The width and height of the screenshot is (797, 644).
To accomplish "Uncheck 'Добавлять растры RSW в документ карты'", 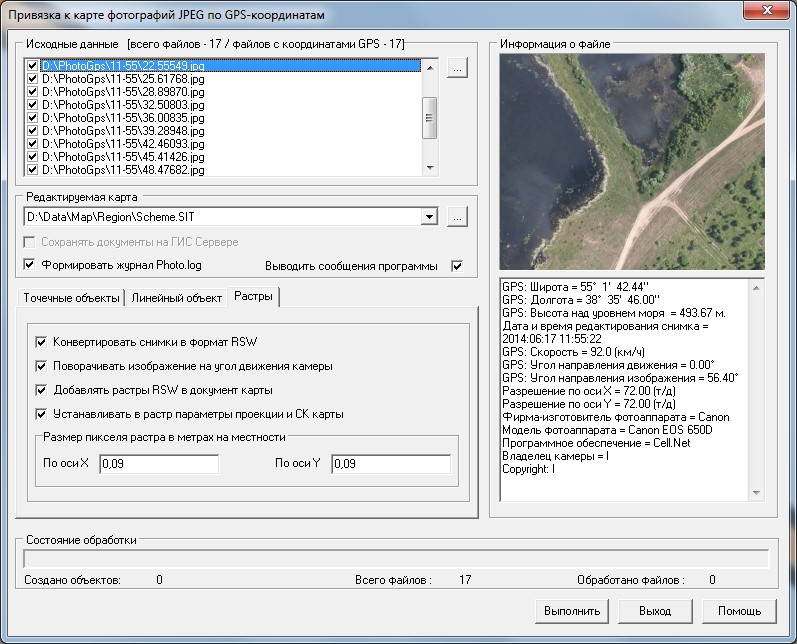I will 41,390.
